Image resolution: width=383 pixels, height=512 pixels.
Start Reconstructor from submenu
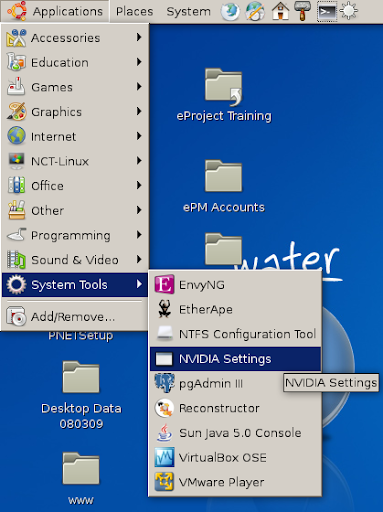click(235, 408)
